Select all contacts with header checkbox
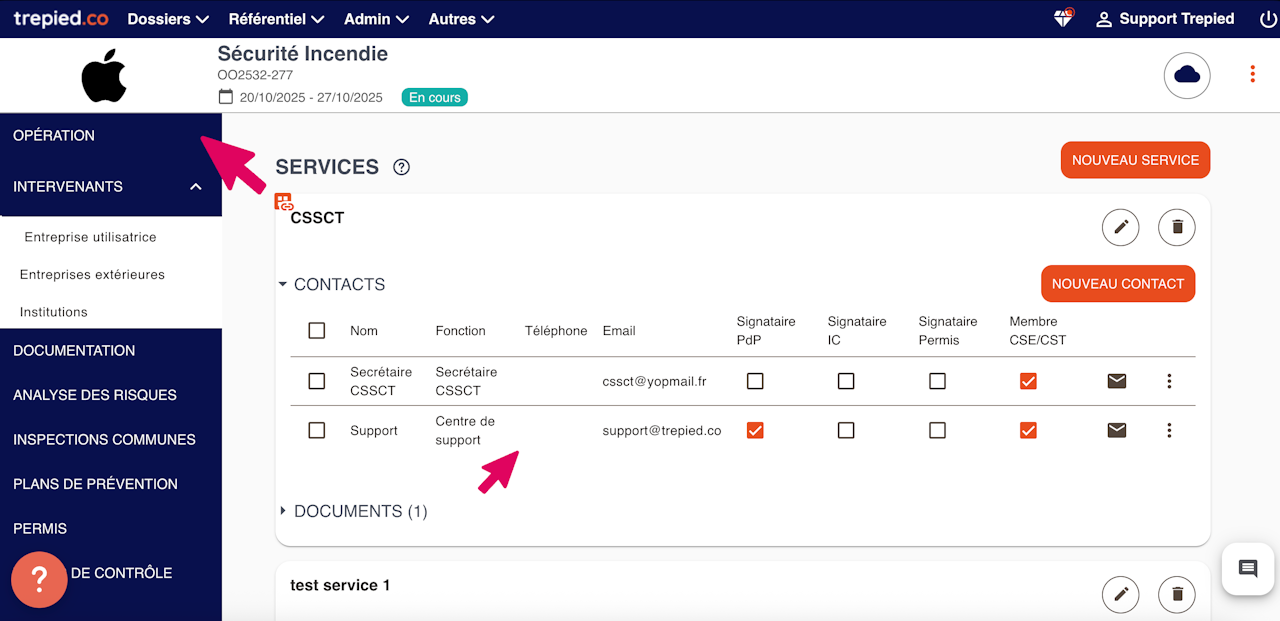 (317, 331)
